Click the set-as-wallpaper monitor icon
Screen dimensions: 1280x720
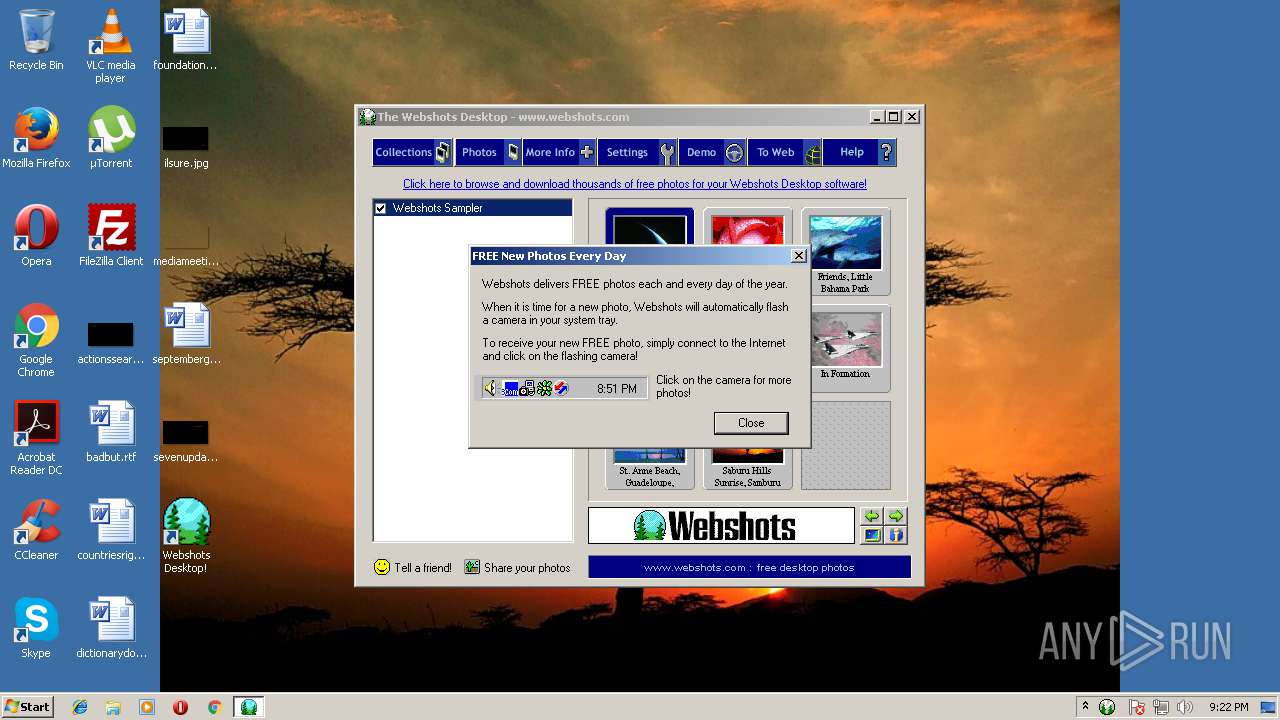(x=872, y=535)
